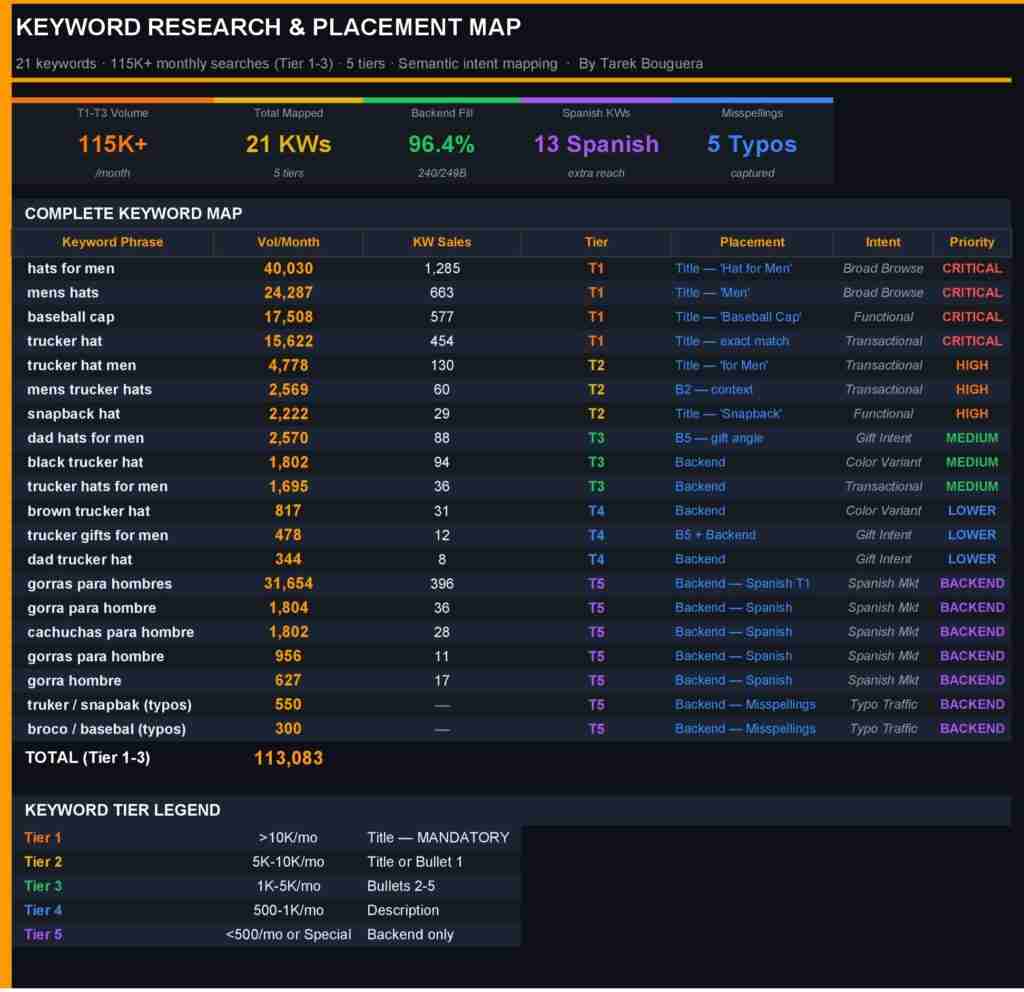Click the Backend Fill 96.4% card
This screenshot has width=1024, height=992.
[441, 143]
